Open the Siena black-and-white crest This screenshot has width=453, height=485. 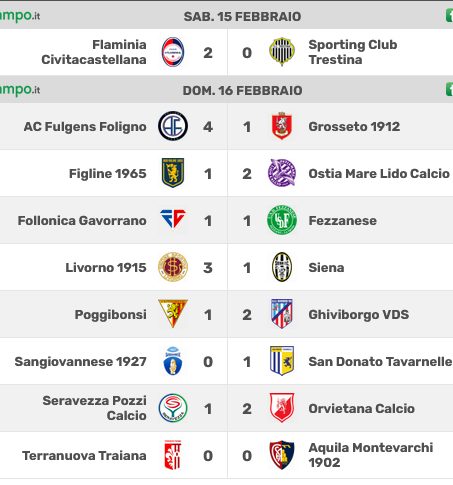282,267
